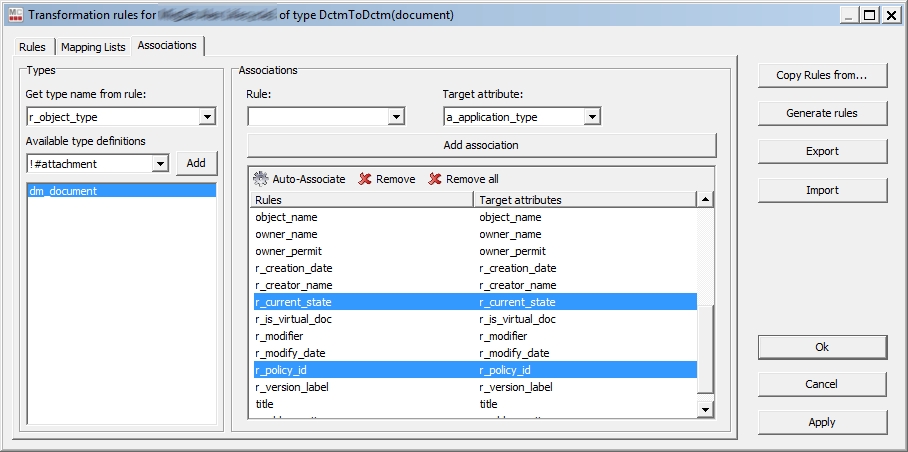Click the Import button

(x=821, y=190)
